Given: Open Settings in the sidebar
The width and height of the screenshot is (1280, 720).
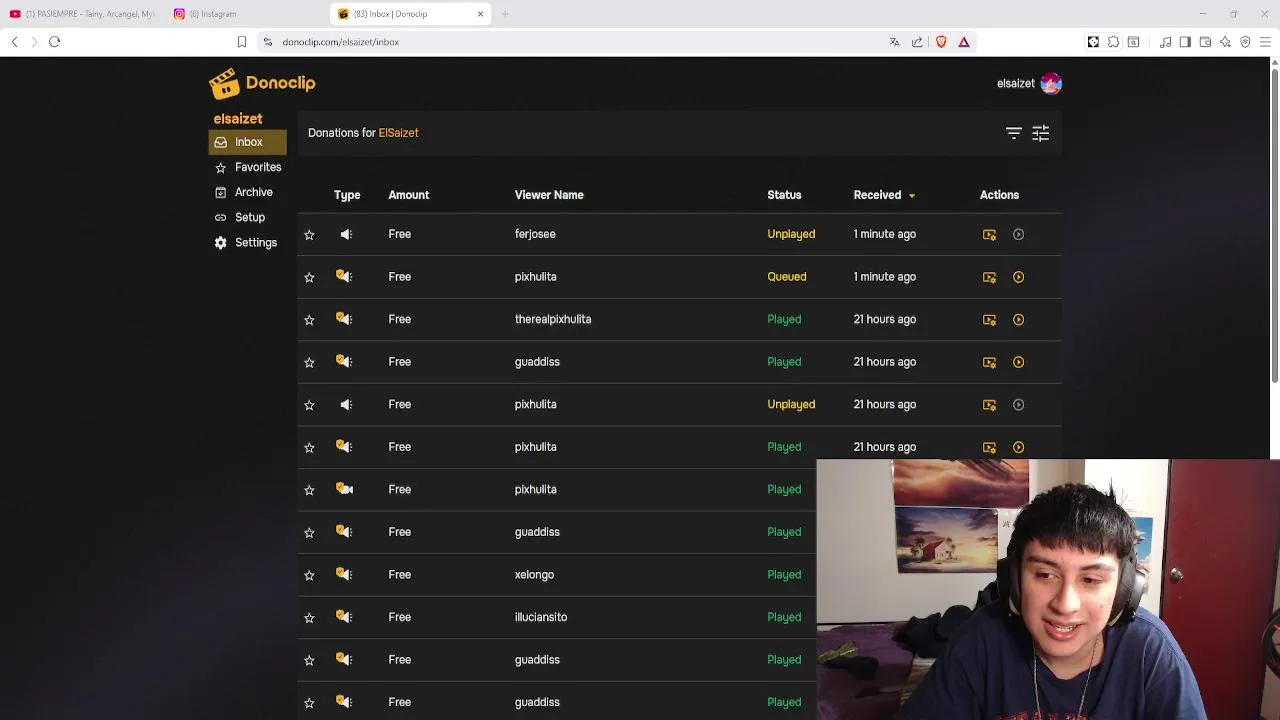Looking at the screenshot, I should pyautogui.click(x=247, y=243).
